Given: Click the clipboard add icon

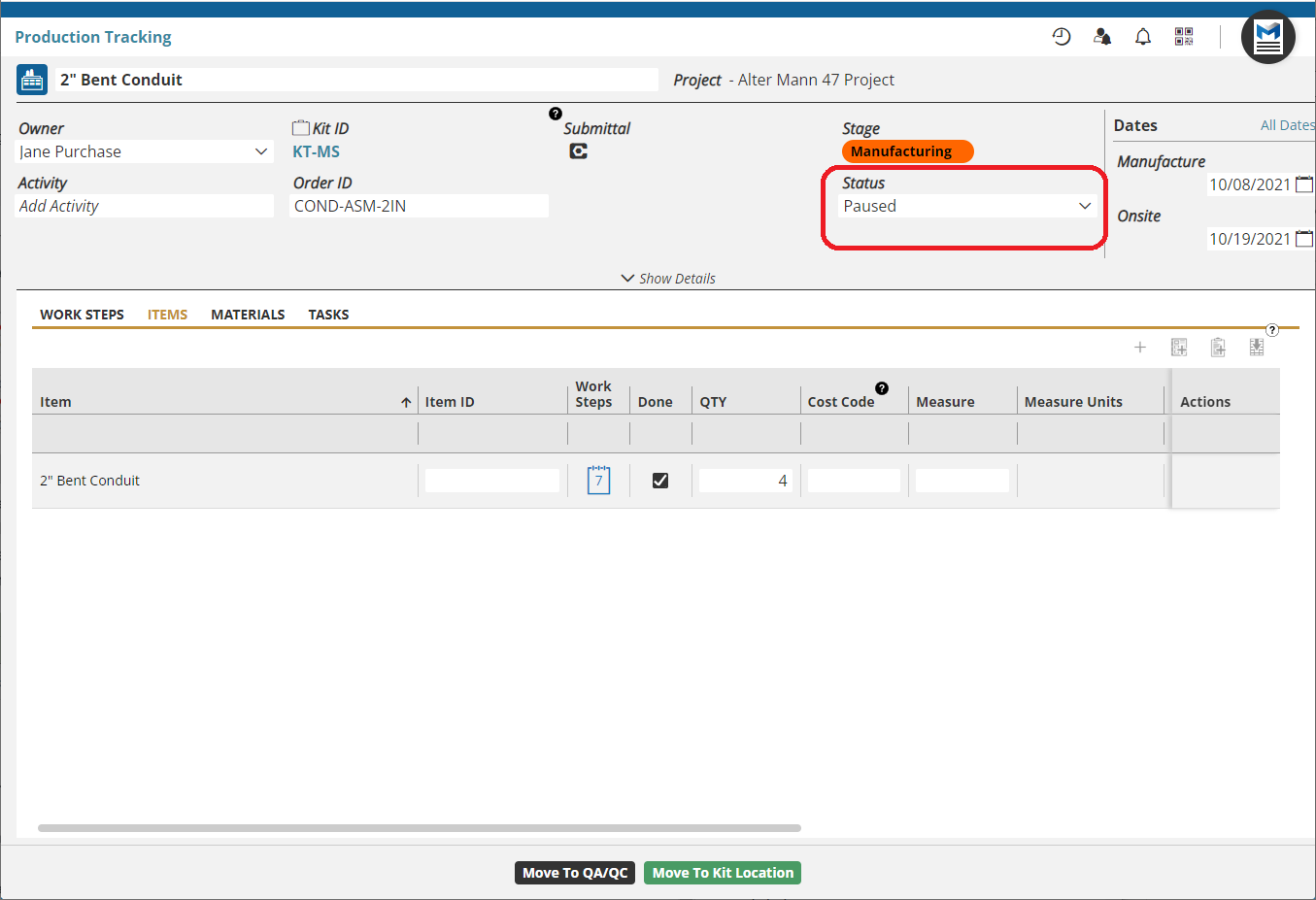Looking at the screenshot, I should [1218, 348].
